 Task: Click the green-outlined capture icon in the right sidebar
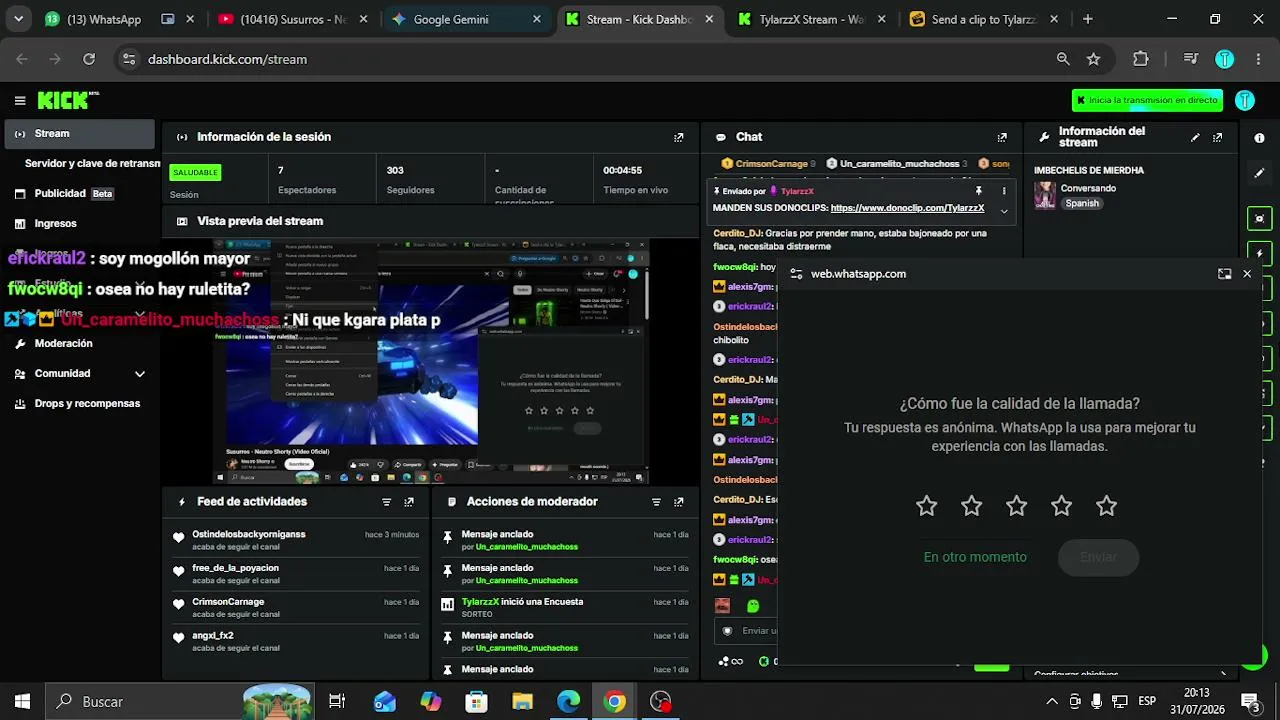tap(1259, 218)
